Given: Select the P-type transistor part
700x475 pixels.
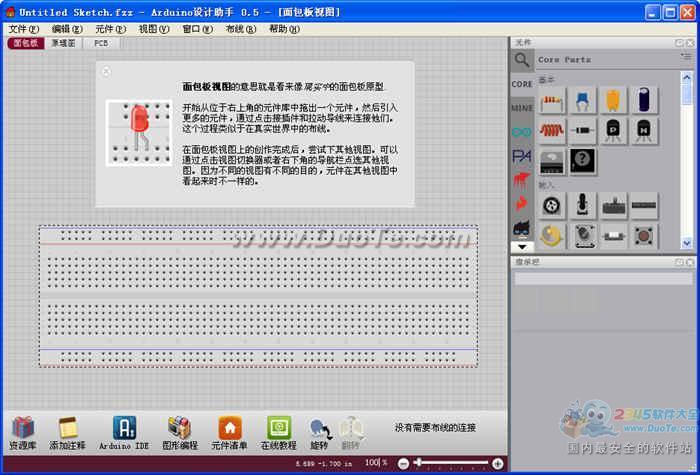Looking at the screenshot, I should pyautogui.click(x=613, y=131).
